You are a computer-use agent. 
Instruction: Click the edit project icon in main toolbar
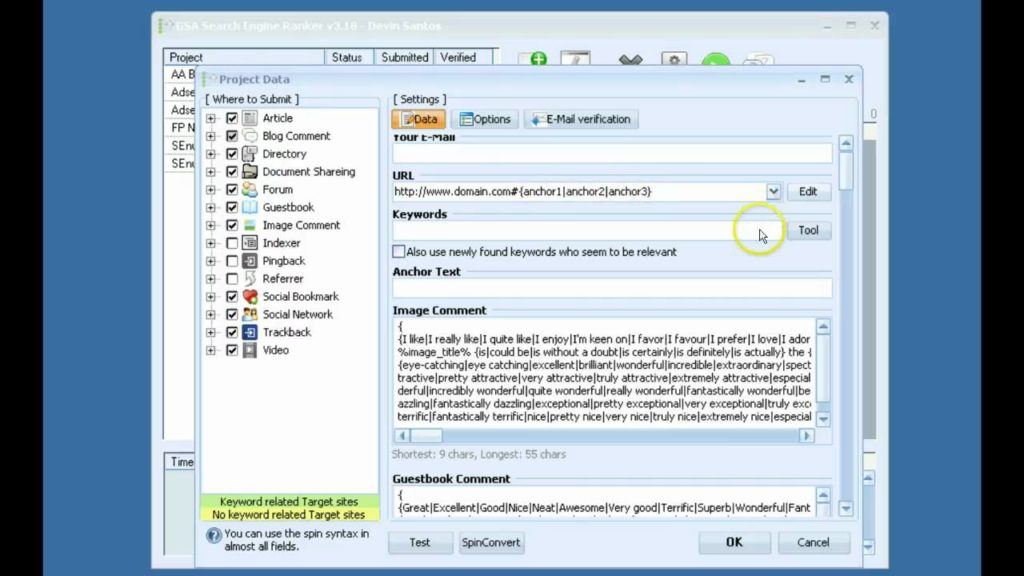[575, 59]
